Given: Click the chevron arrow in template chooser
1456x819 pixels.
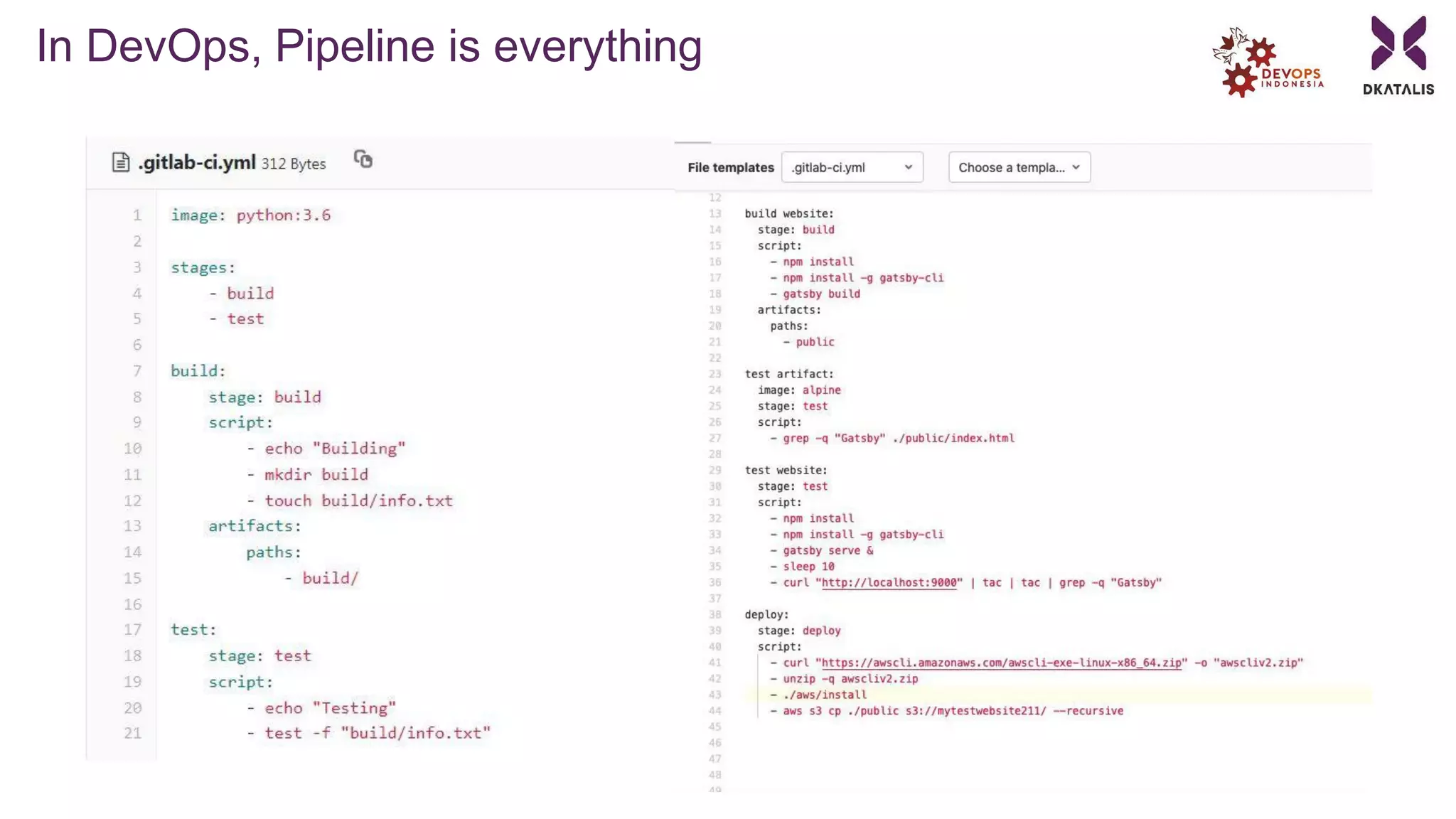Looking at the screenshot, I should click(x=1076, y=167).
